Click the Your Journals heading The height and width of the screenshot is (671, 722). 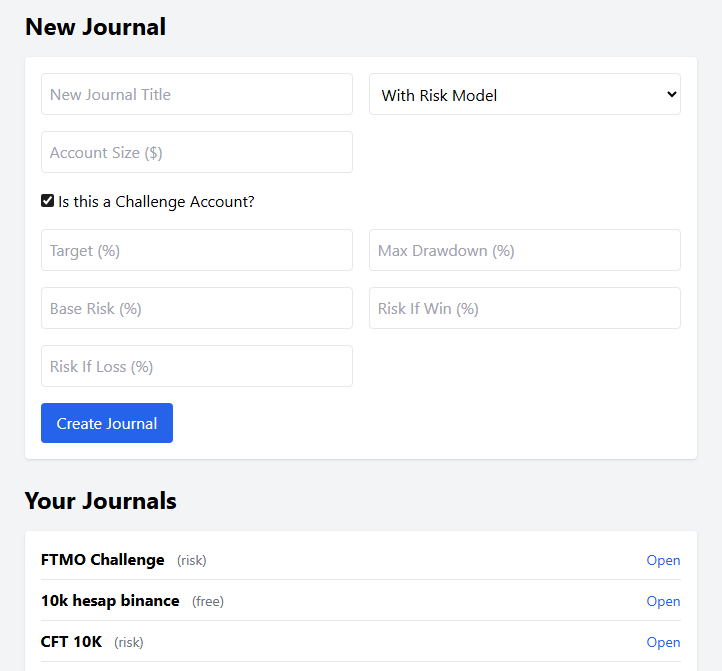click(x=101, y=501)
